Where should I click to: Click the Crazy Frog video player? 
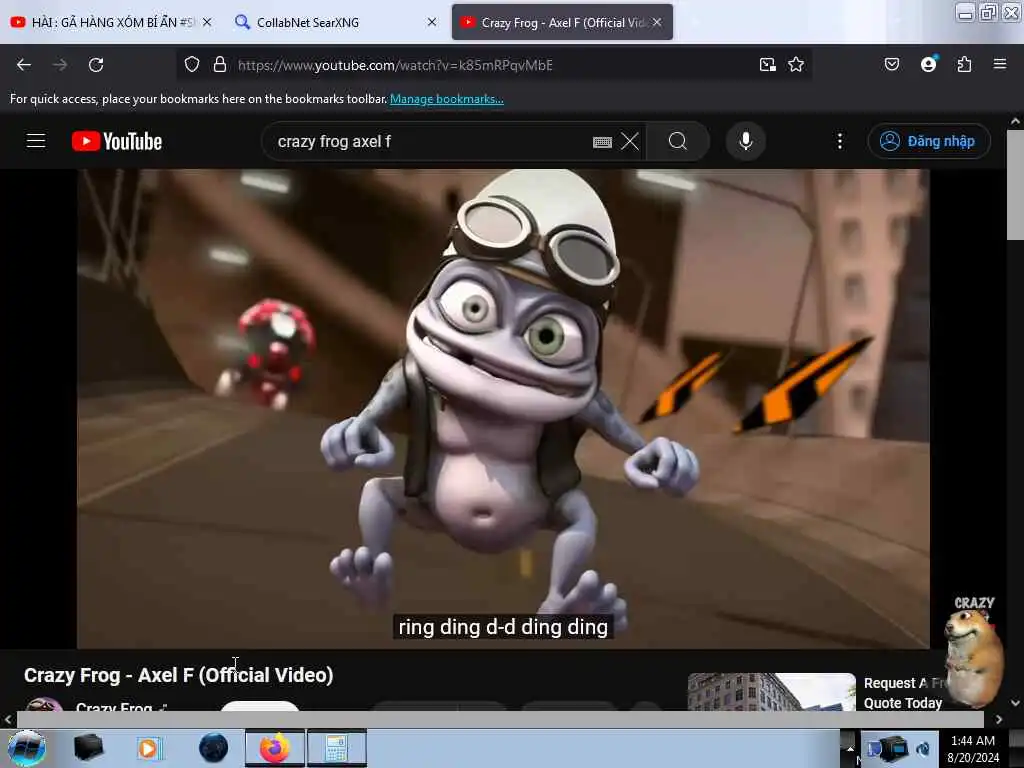click(x=503, y=409)
